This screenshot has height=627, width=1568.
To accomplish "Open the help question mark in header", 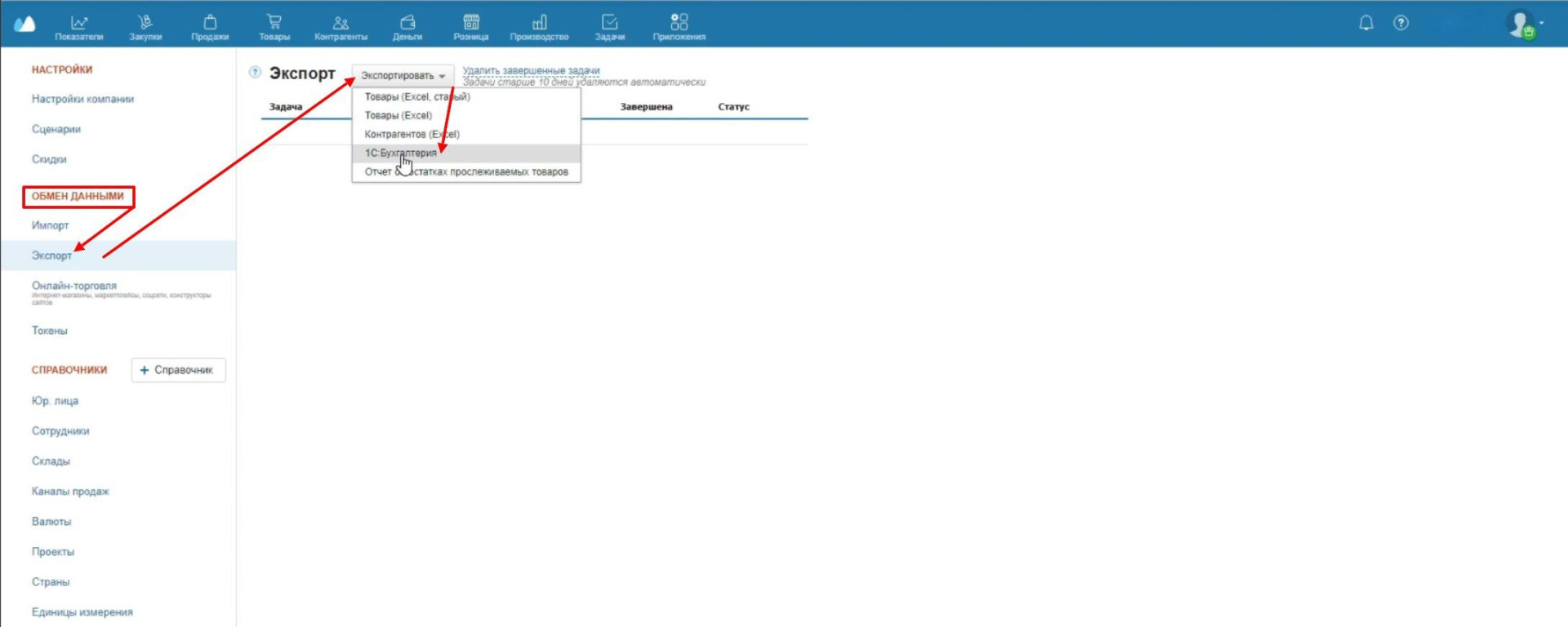I will click(1401, 23).
